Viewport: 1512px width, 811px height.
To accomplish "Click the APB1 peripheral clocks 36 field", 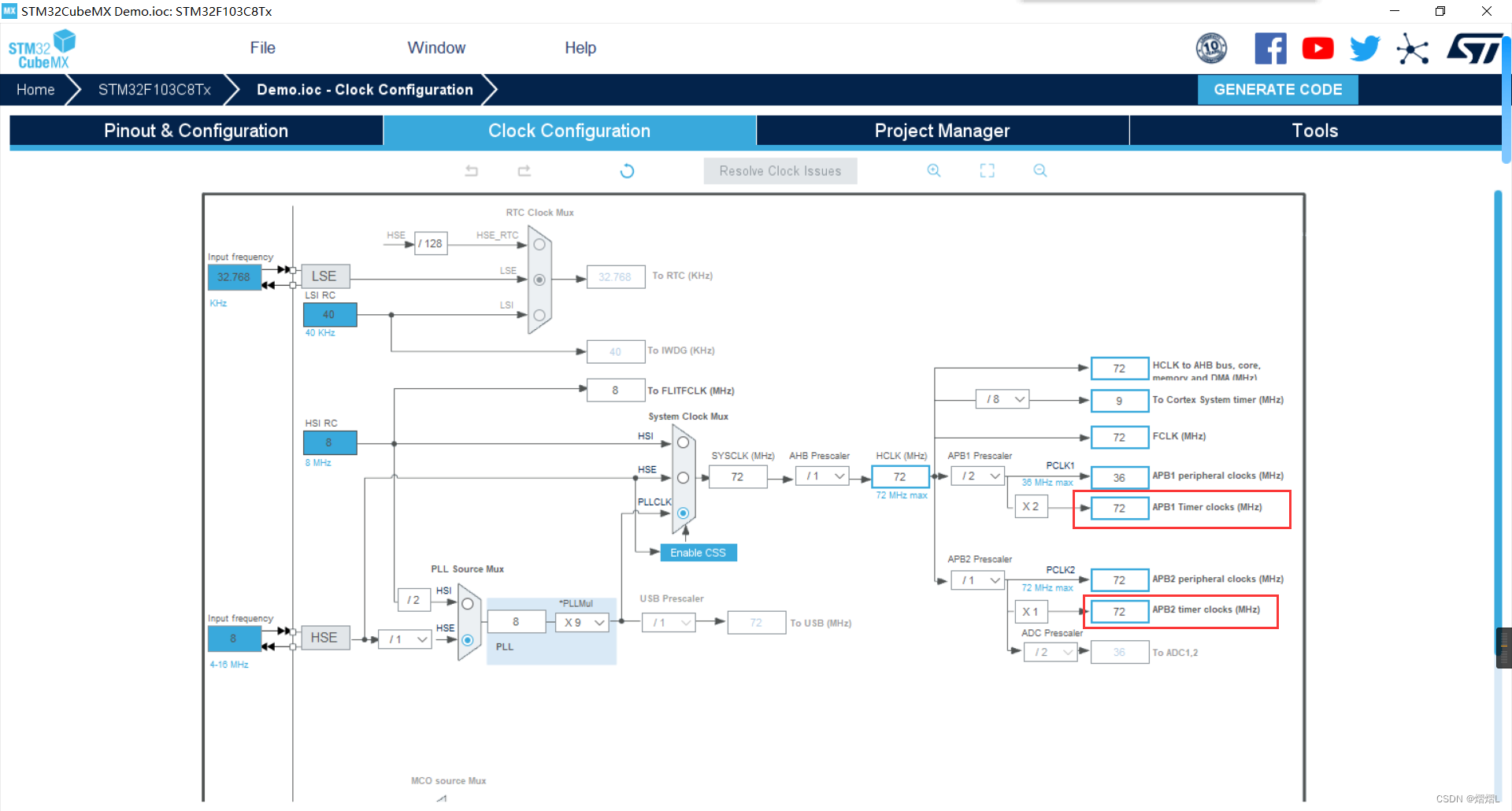I will pos(1119,477).
